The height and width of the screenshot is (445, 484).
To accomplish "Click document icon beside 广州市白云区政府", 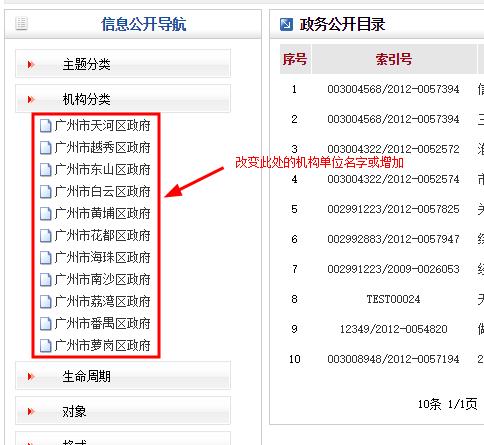I will tap(45, 192).
